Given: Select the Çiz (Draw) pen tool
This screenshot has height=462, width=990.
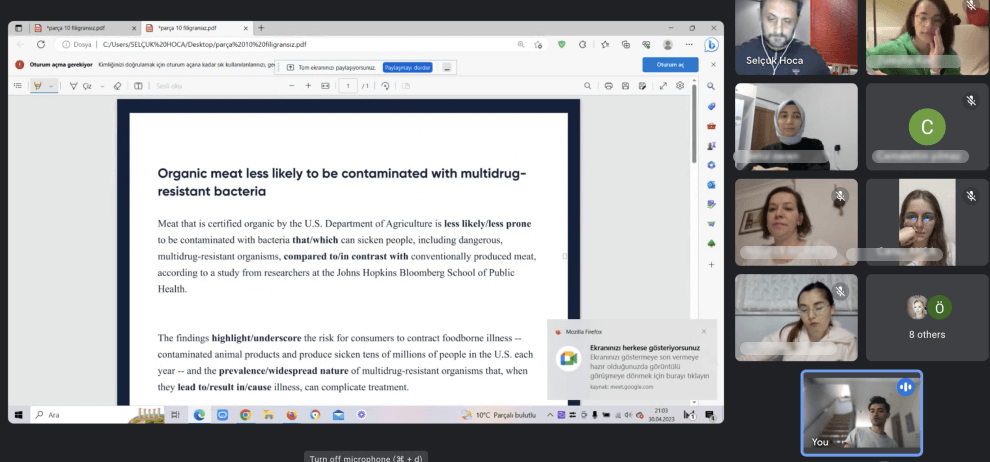Looking at the screenshot, I should point(81,86).
